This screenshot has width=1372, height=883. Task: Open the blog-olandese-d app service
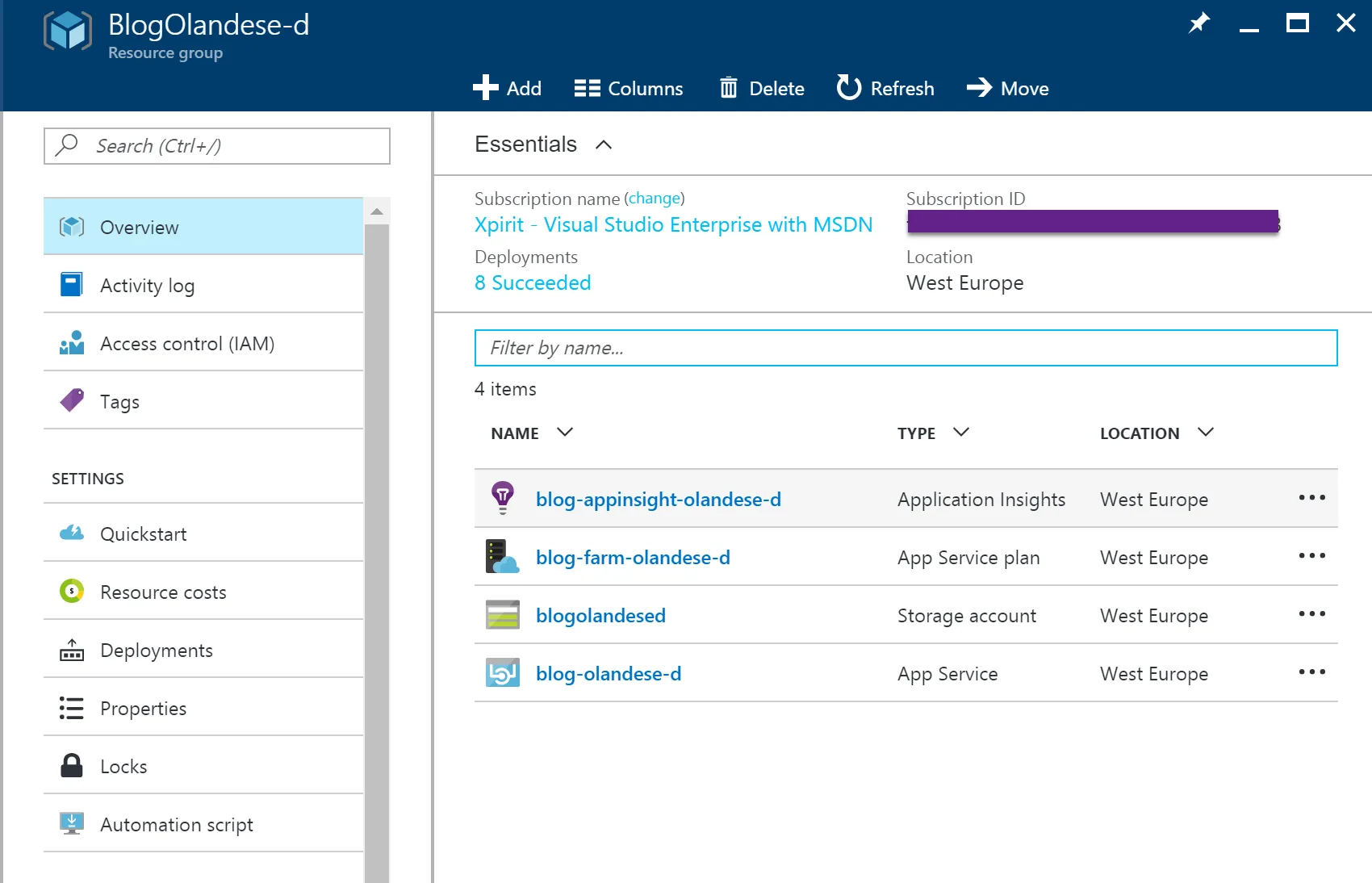click(609, 674)
